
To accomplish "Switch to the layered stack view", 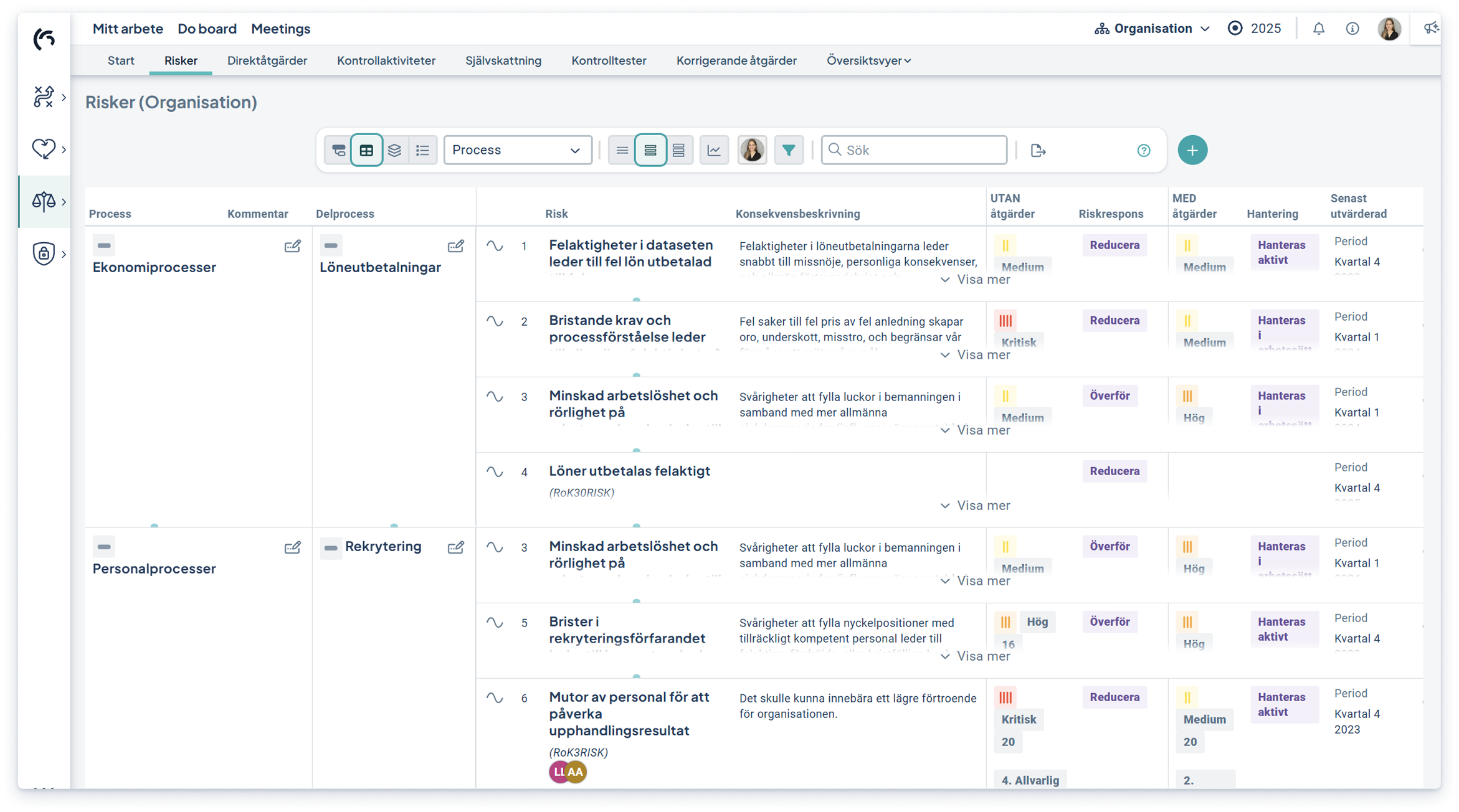I will [394, 150].
